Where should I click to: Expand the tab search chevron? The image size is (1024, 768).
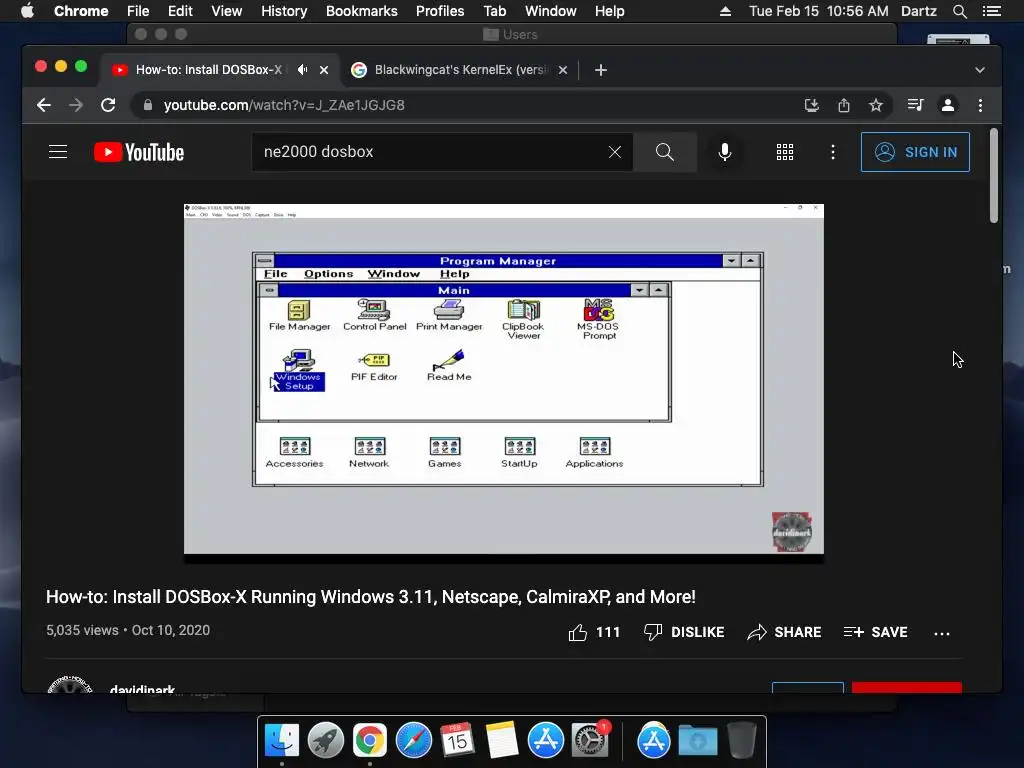(980, 70)
